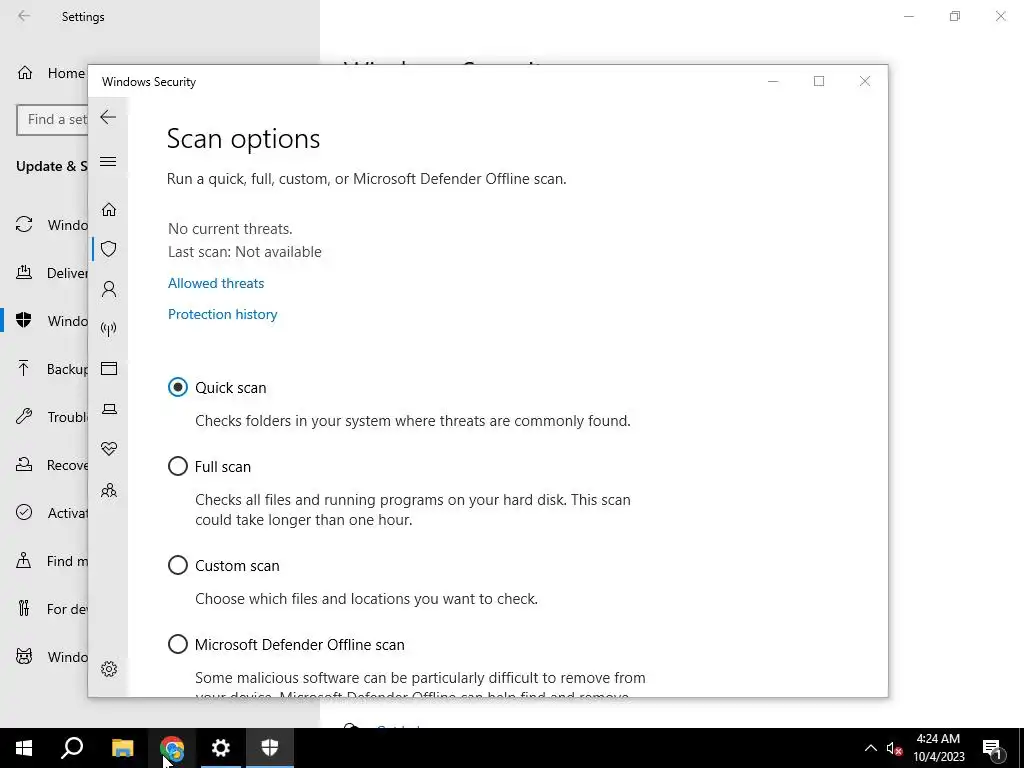
Task: Restore down the Settings window
Action: coord(955,16)
